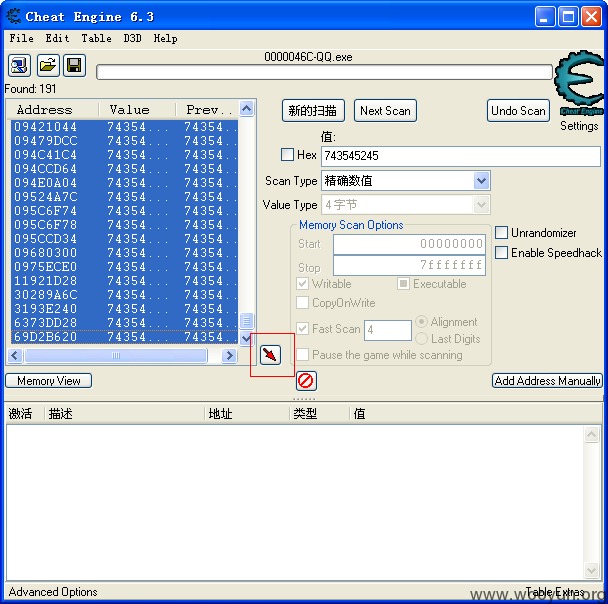608x604 pixels.
Task: Select result row 69D2B620
Action: click(x=124, y=337)
